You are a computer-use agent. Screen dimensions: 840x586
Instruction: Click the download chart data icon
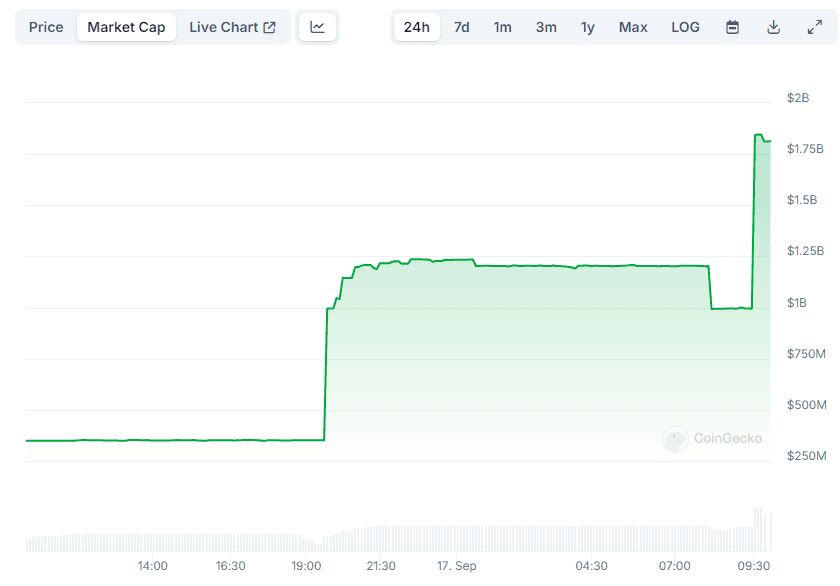coord(773,27)
